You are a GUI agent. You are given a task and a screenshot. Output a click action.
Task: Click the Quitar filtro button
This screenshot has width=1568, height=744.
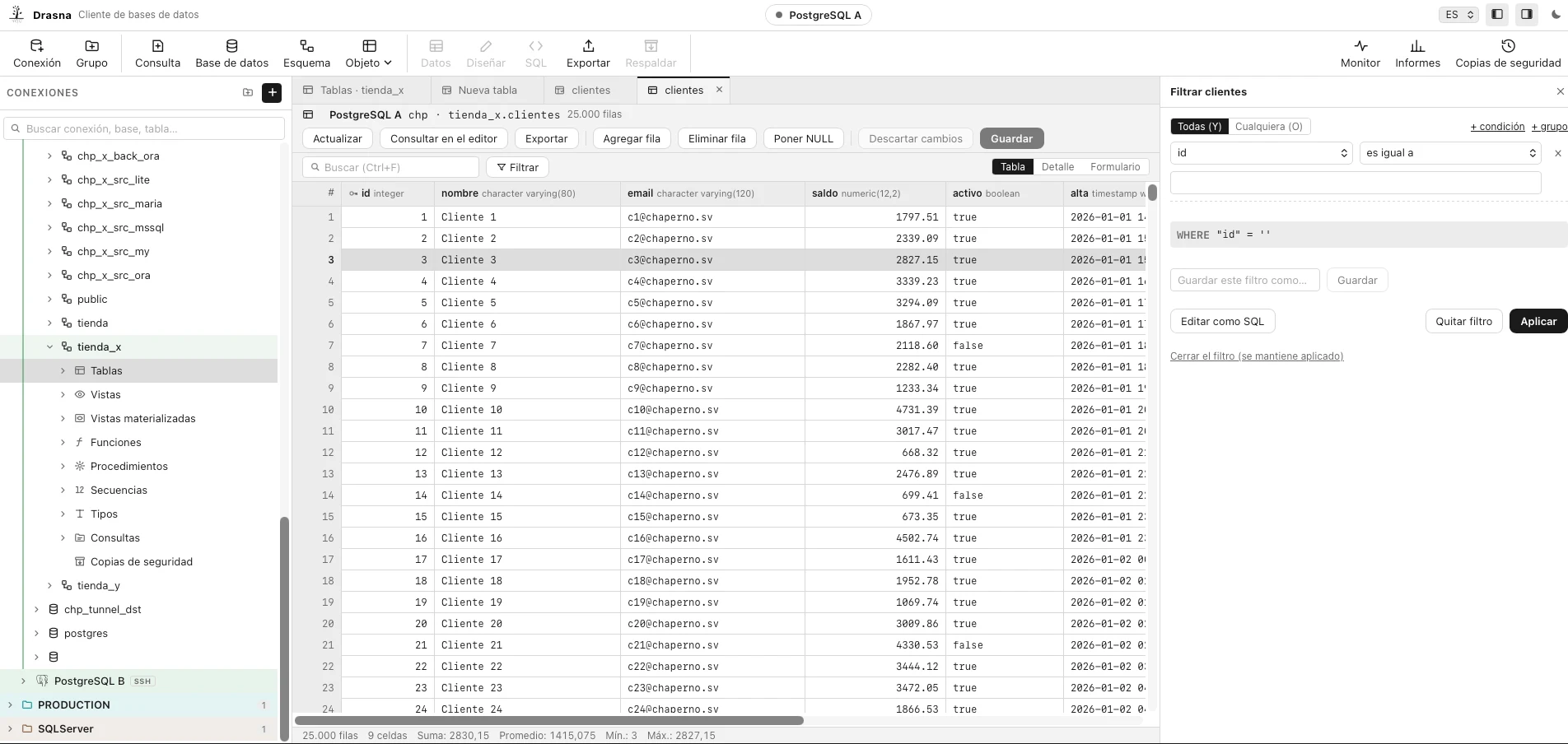tap(1463, 322)
